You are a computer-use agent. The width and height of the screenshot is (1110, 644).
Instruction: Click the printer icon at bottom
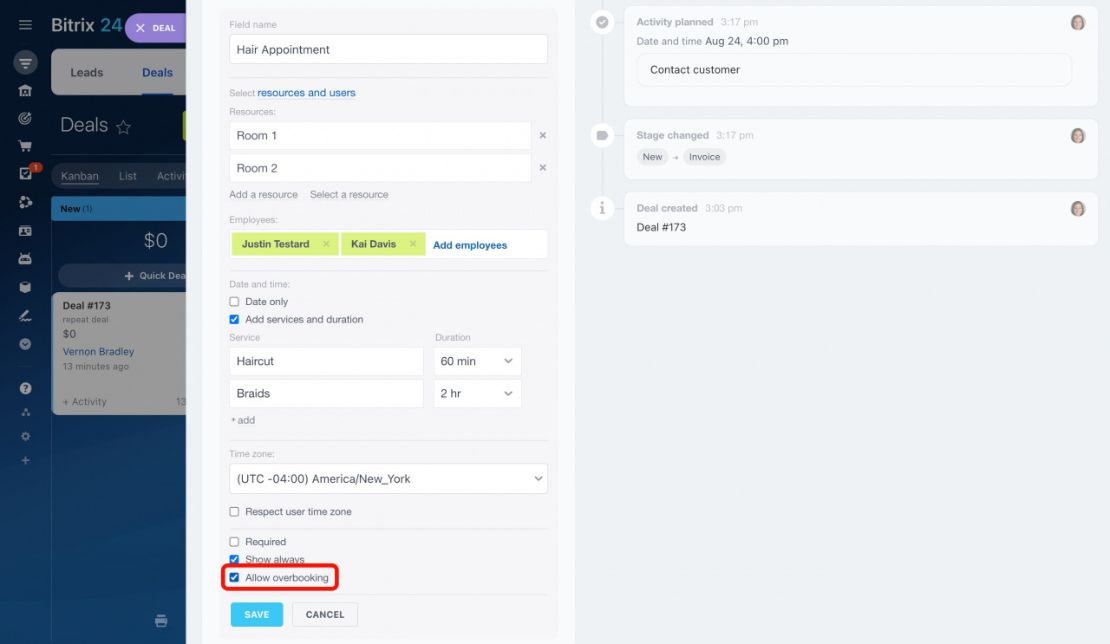click(x=161, y=621)
